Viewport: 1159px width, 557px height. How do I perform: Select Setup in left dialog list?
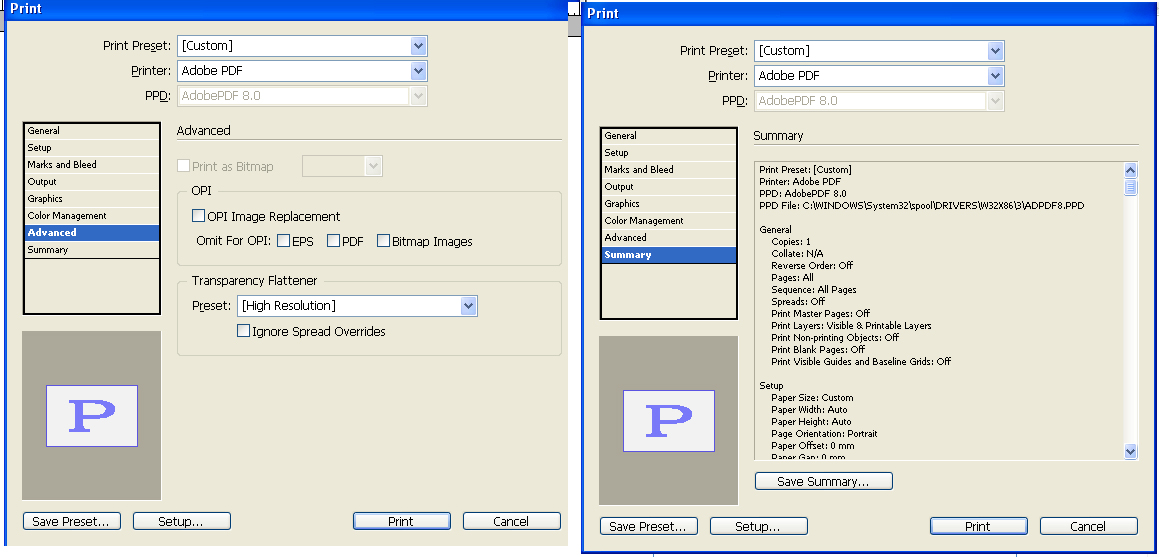[x=92, y=148]
